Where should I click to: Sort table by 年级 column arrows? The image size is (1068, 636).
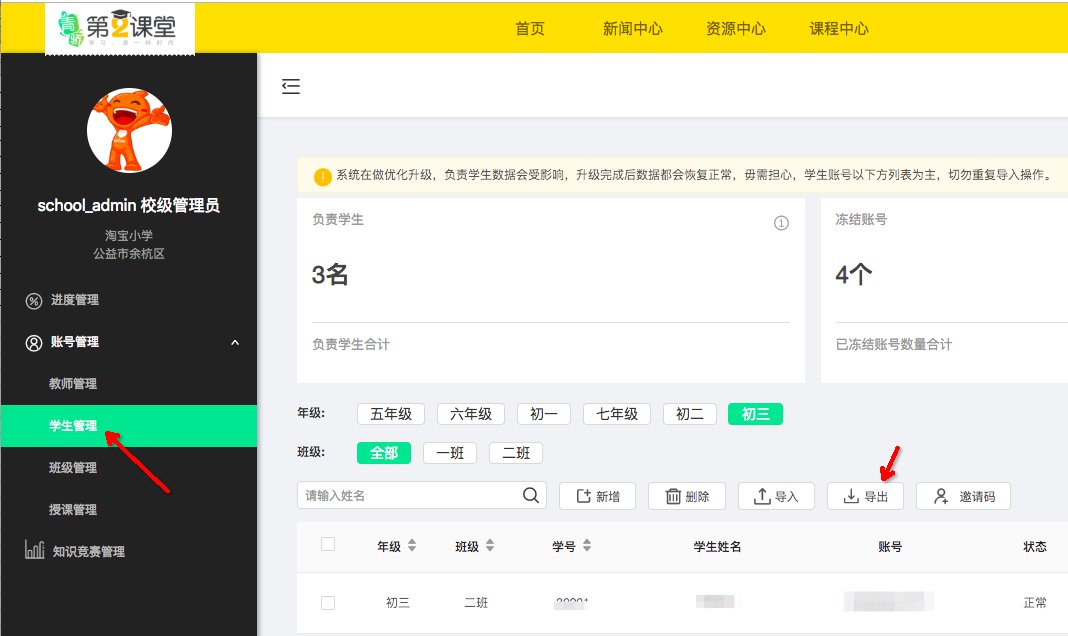411,546
